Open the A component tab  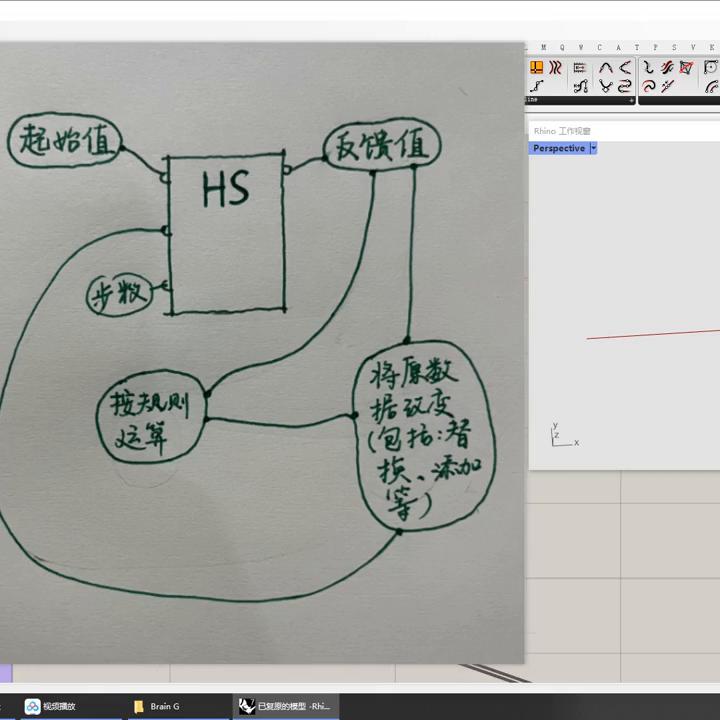(x=618, y=47)
